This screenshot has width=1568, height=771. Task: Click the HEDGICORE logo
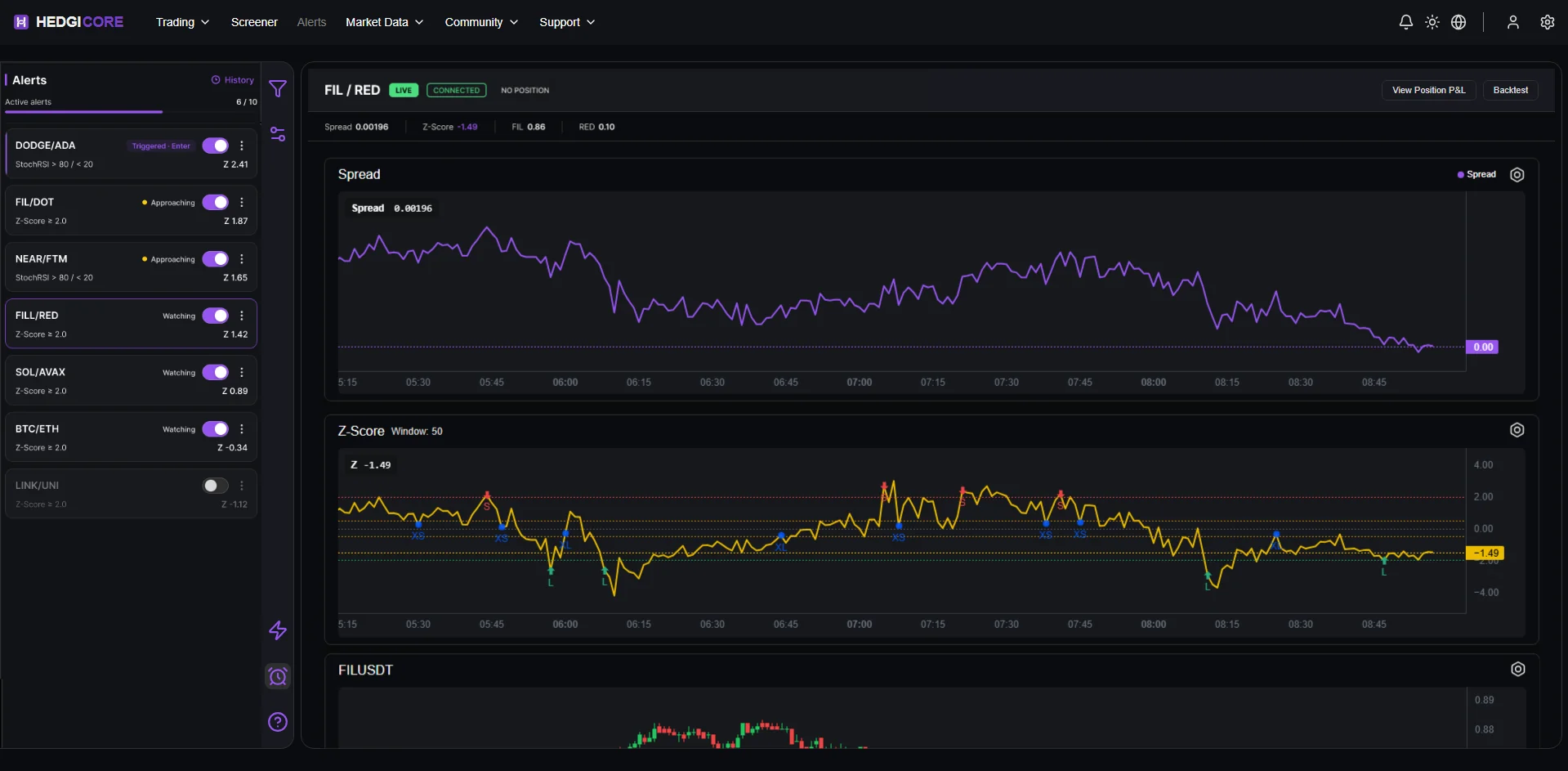point(69,22)
